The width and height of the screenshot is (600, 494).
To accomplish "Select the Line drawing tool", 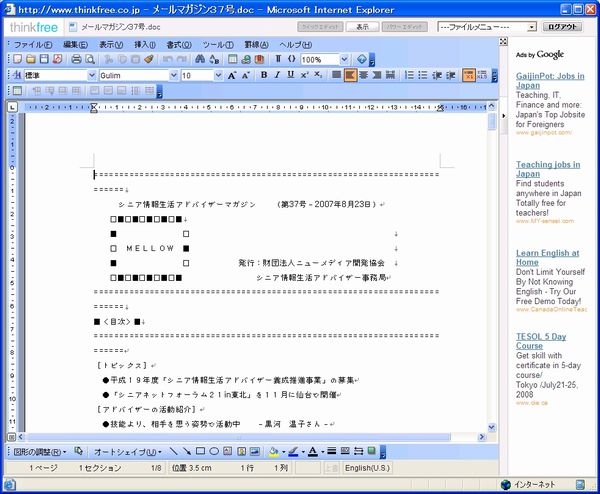I will 173,451.
